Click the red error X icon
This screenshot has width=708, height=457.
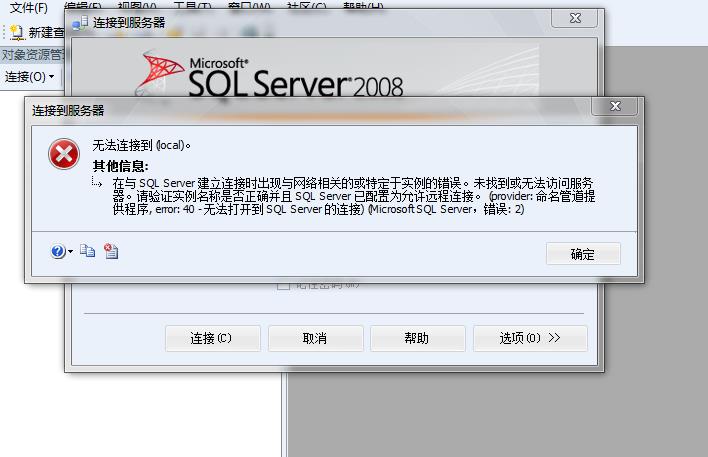click(x=64, y=154)
